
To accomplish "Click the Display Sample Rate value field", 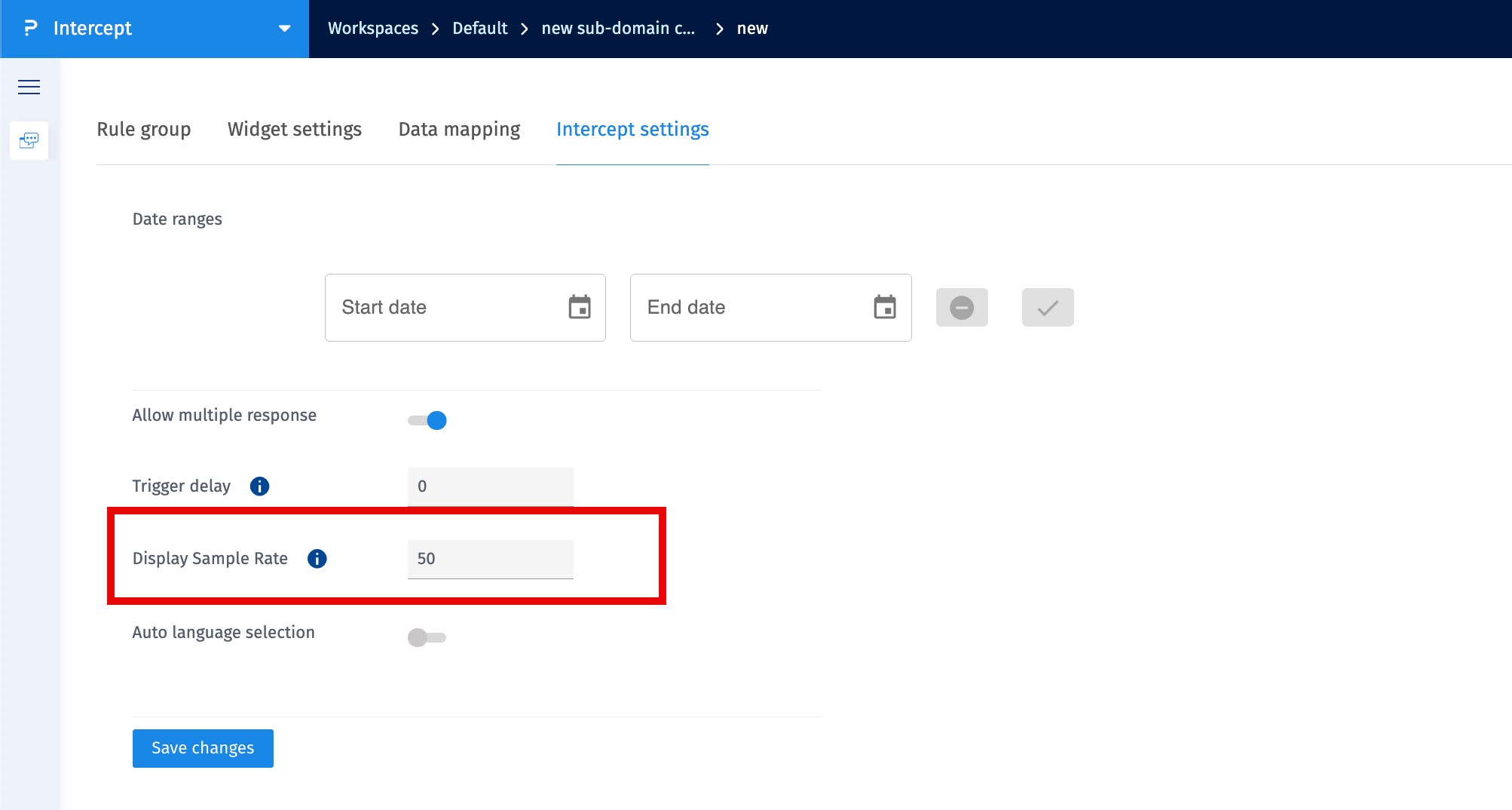I will click(x=491, y=559).
